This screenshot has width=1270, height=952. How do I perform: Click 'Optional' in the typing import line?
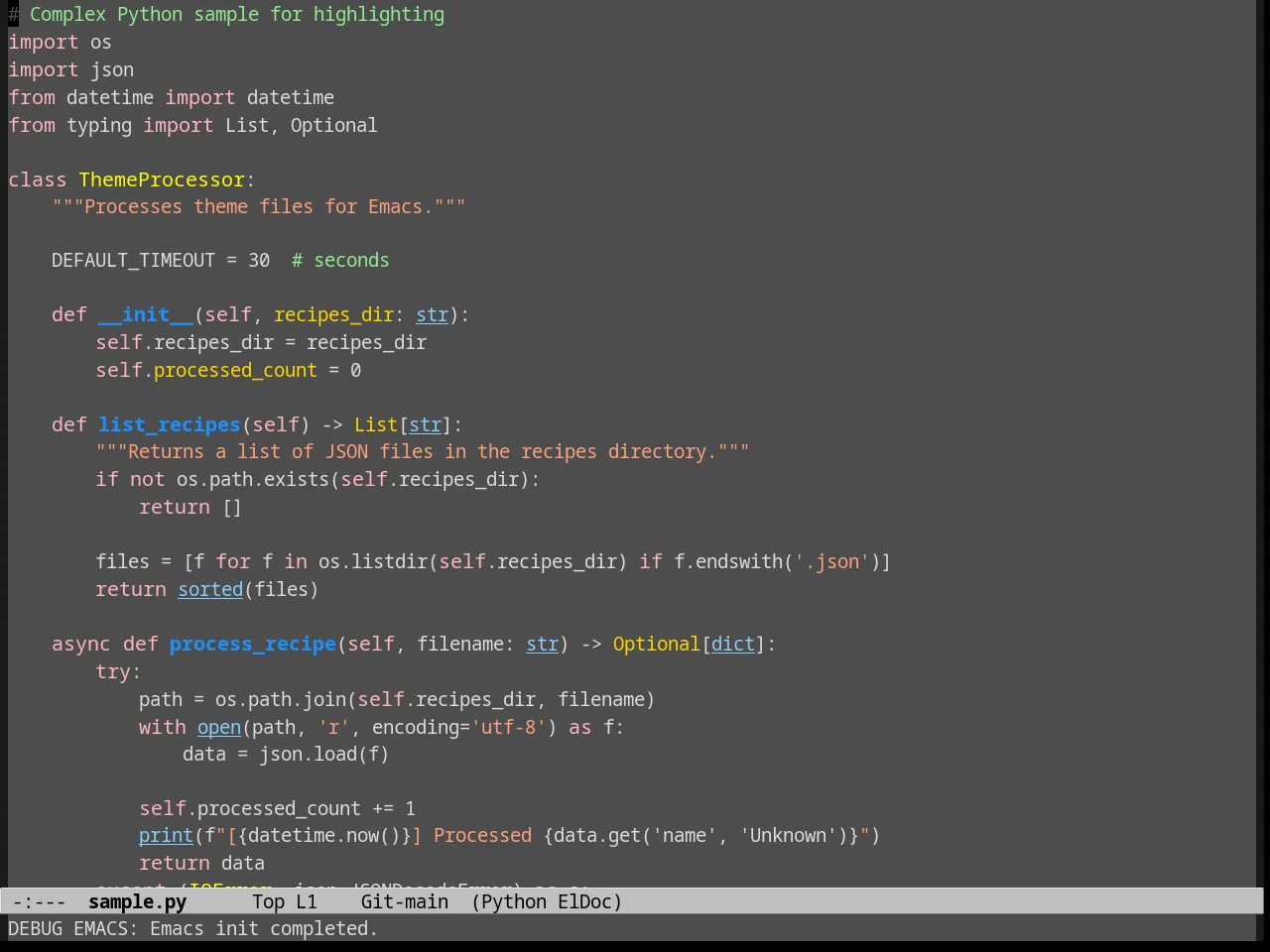pyautogui.click(x=333, y=125)
